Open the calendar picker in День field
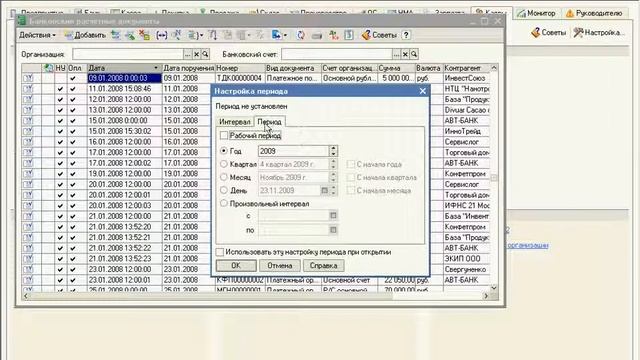 325,190
